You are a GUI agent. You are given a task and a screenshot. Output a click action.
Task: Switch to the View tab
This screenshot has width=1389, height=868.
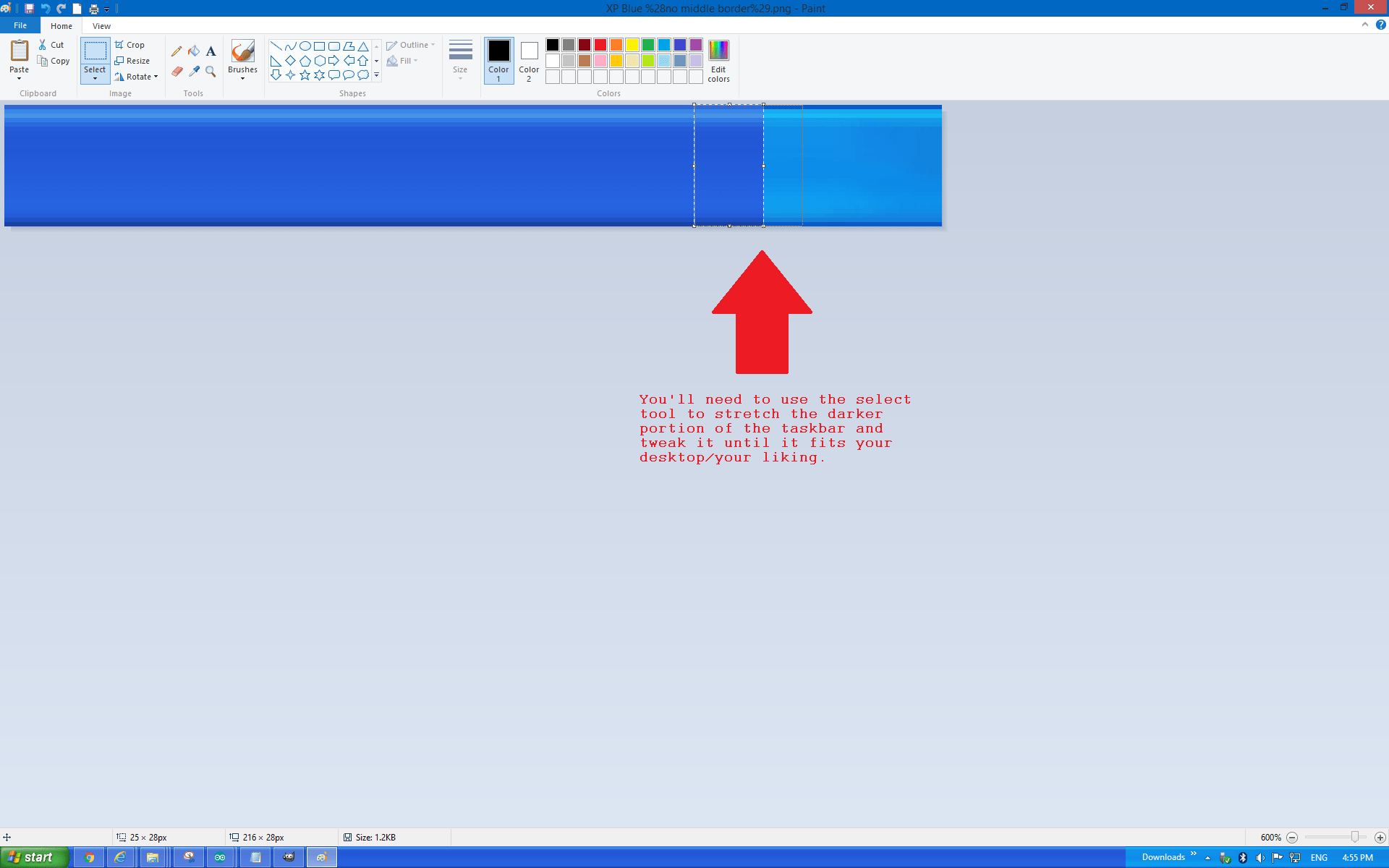point(101,25)
